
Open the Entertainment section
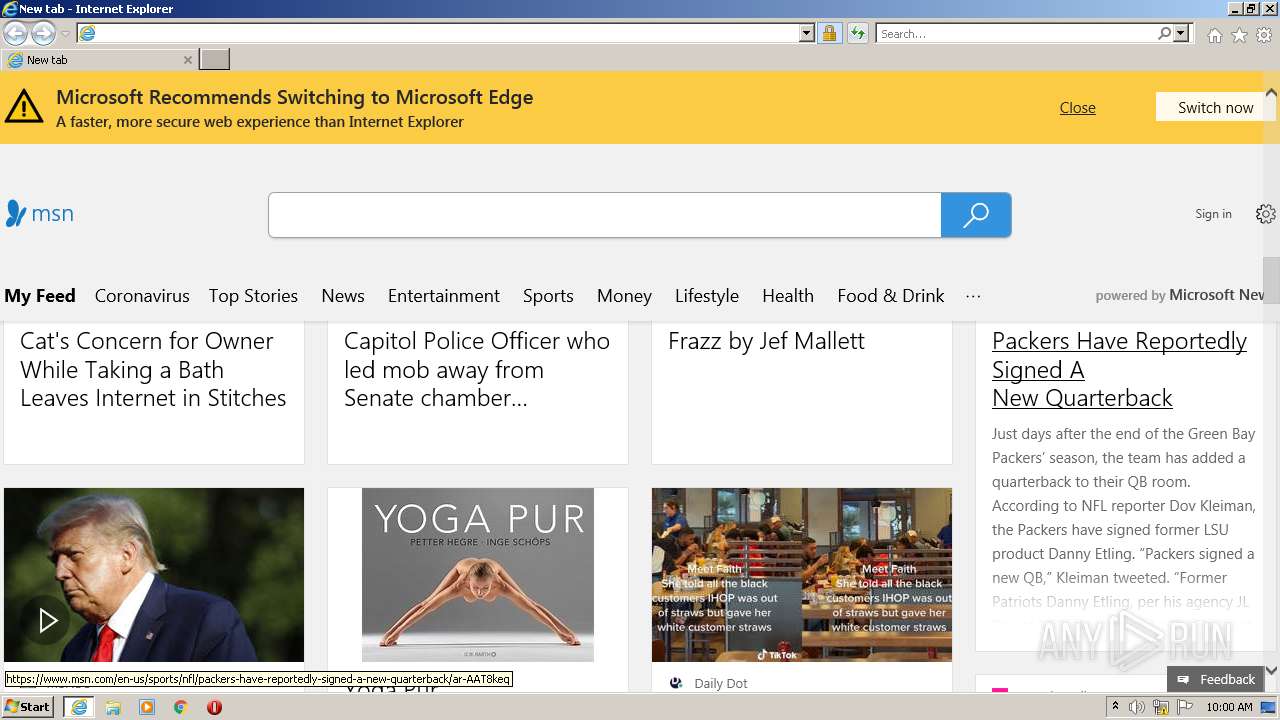[x=444, y=296]
